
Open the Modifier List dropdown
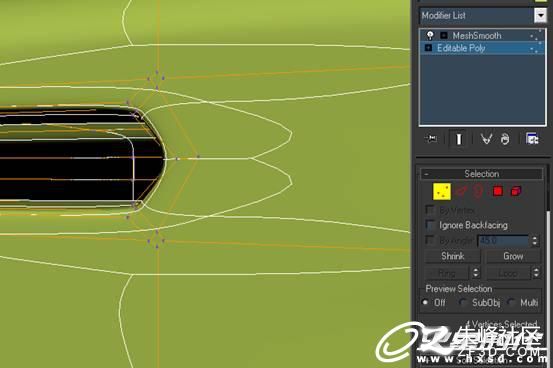(540, 16)
